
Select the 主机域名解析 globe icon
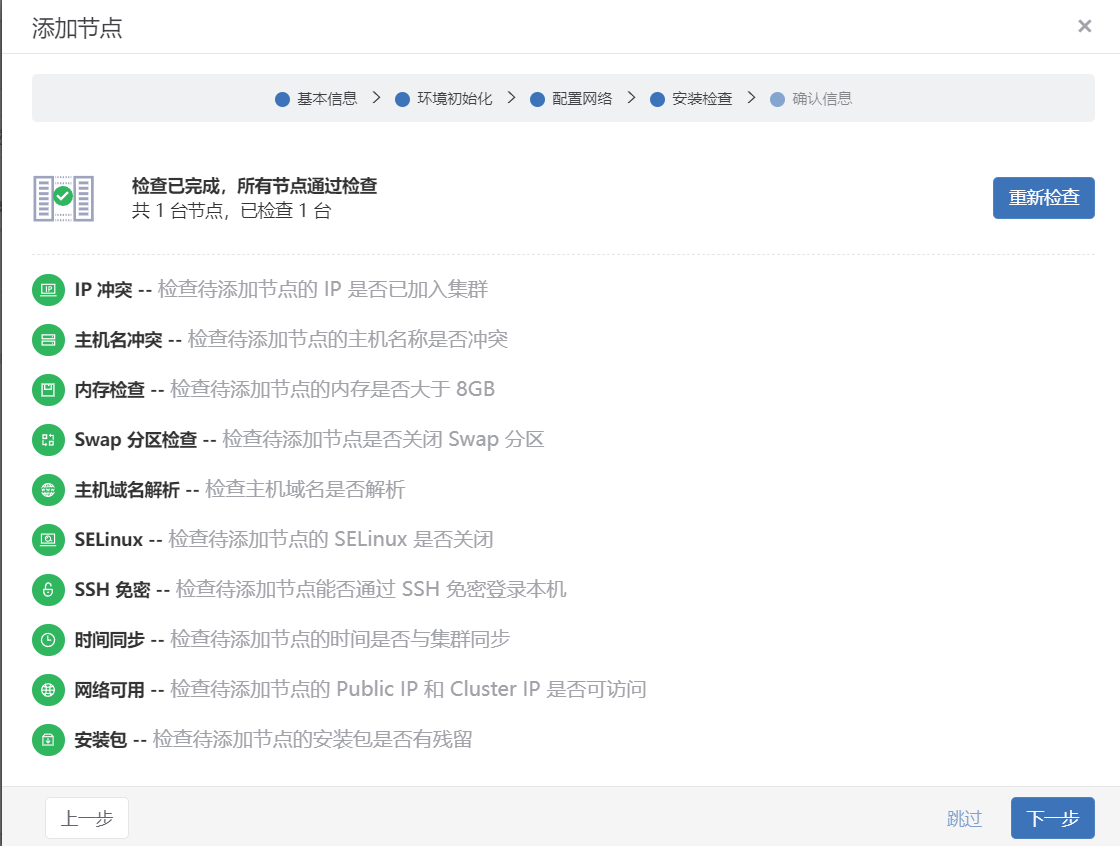pos(46,490)
